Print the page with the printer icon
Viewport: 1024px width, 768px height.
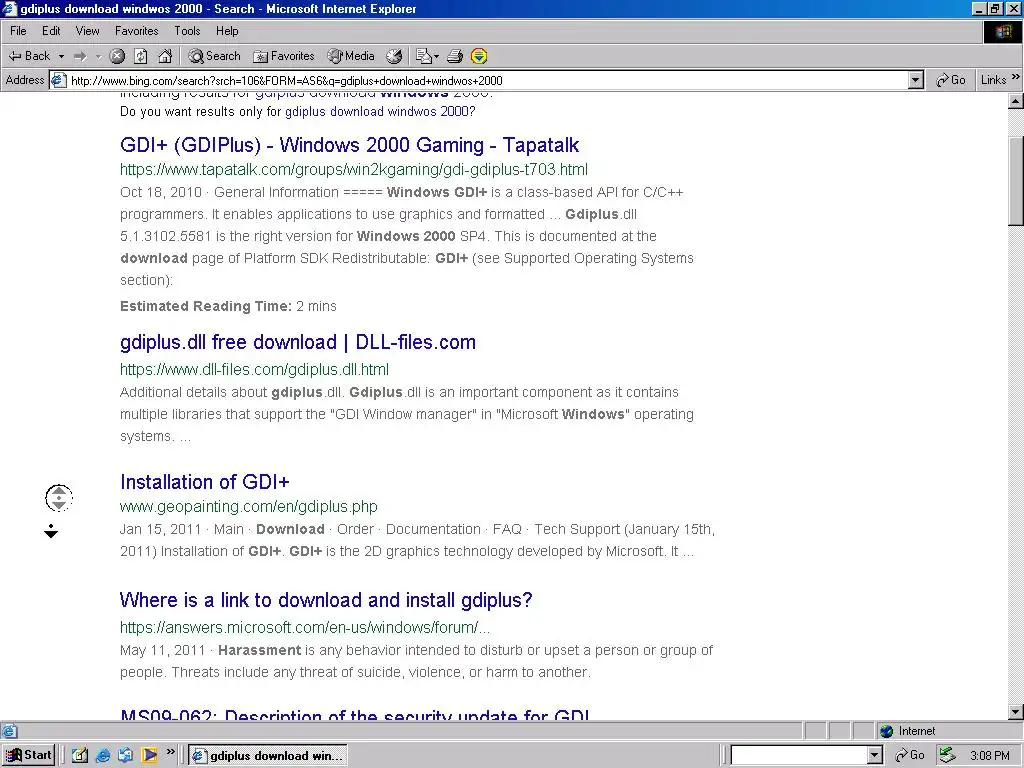pos(455,56)
